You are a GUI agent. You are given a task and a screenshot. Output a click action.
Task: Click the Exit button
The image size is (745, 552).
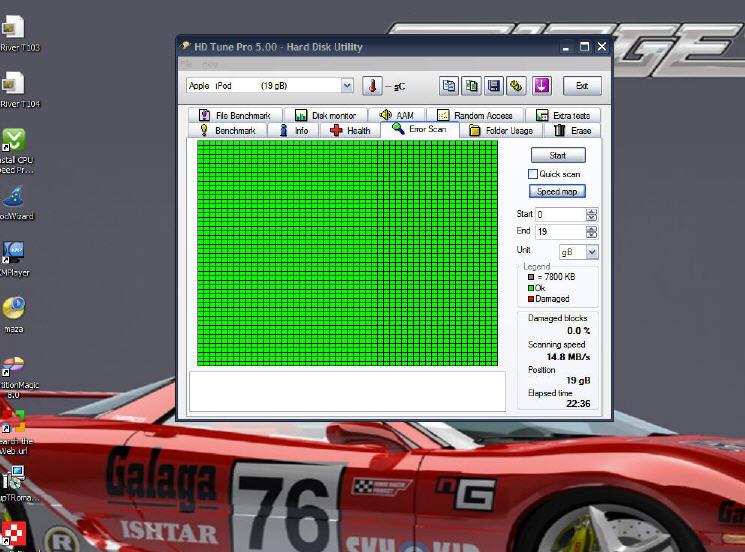click(x=582, y=86)
